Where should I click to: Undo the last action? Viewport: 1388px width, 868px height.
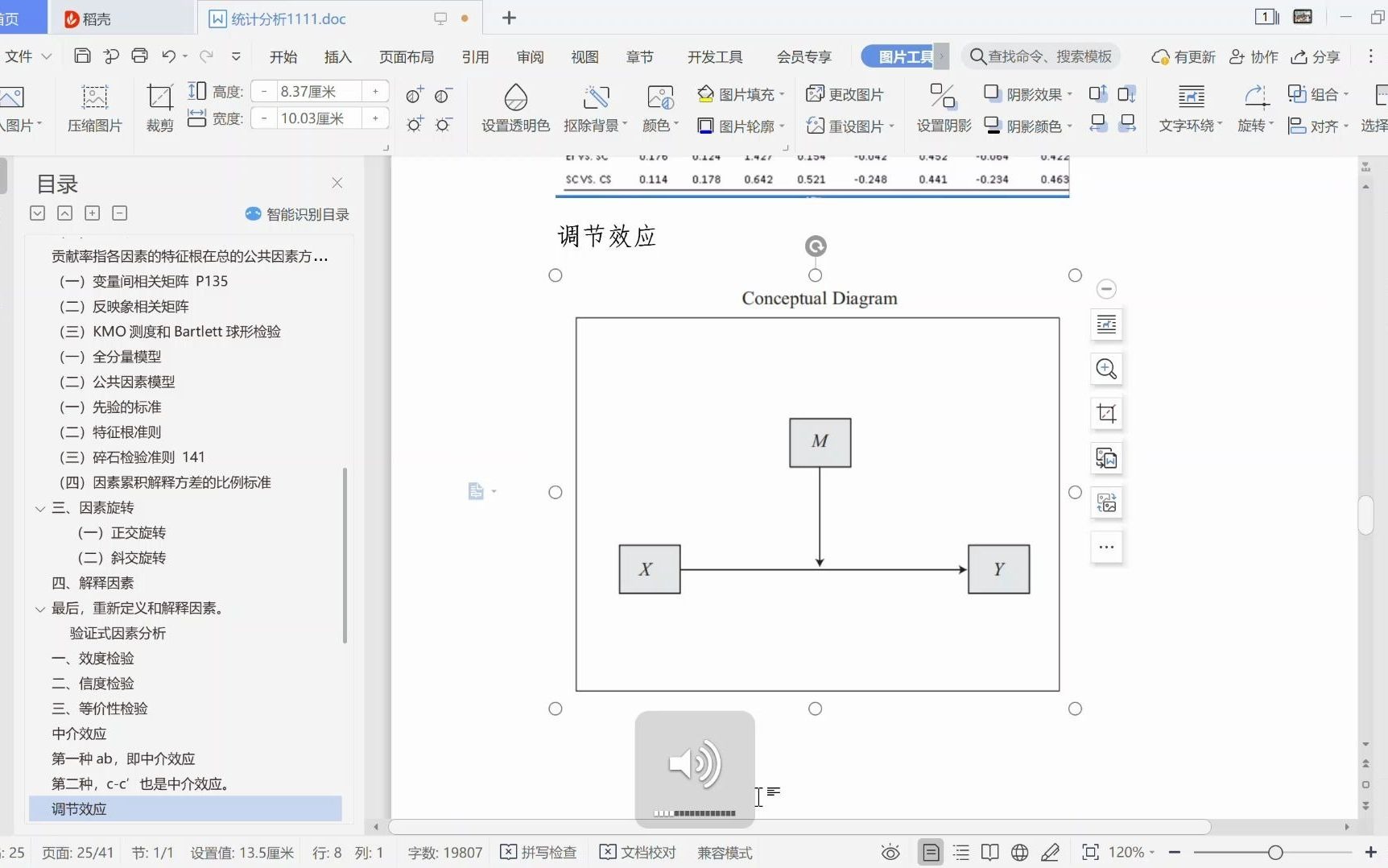[168, 56]
